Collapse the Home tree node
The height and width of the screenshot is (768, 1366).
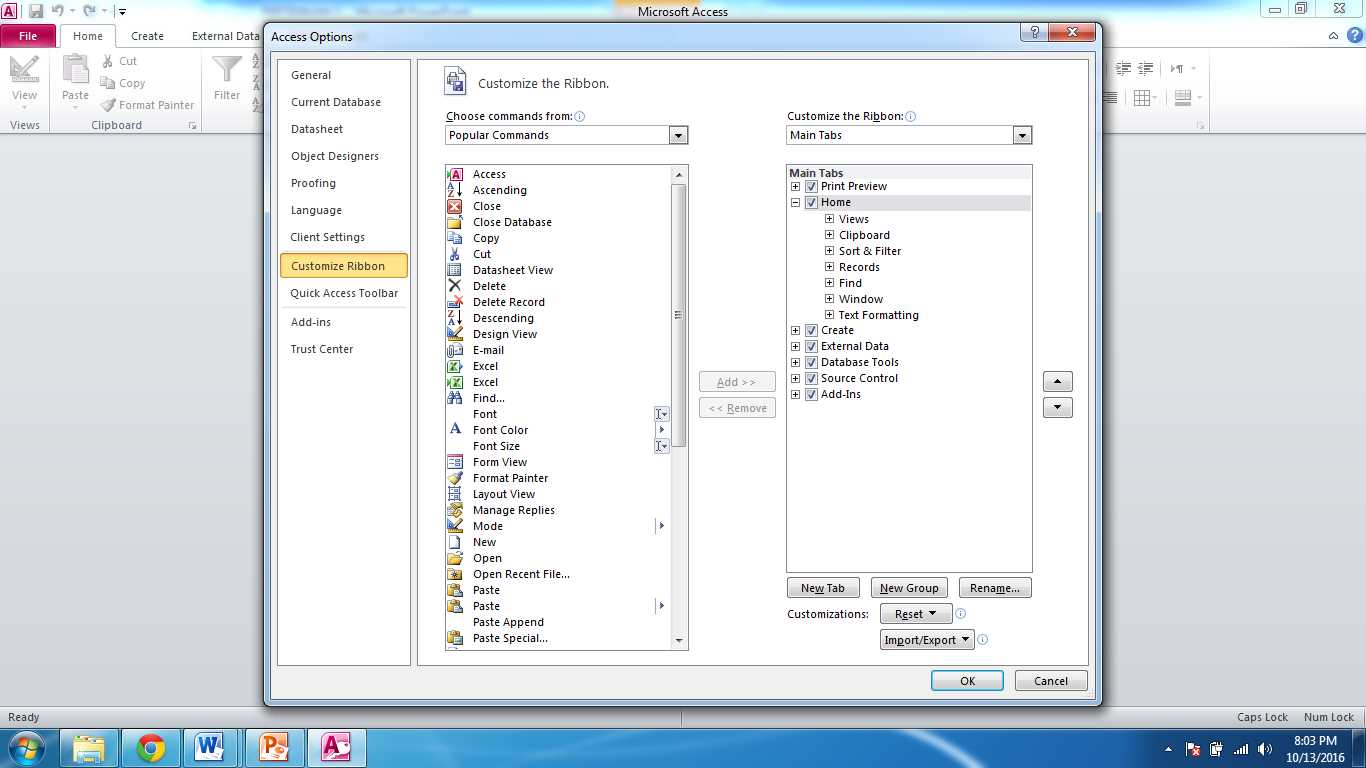click(796, 203)
